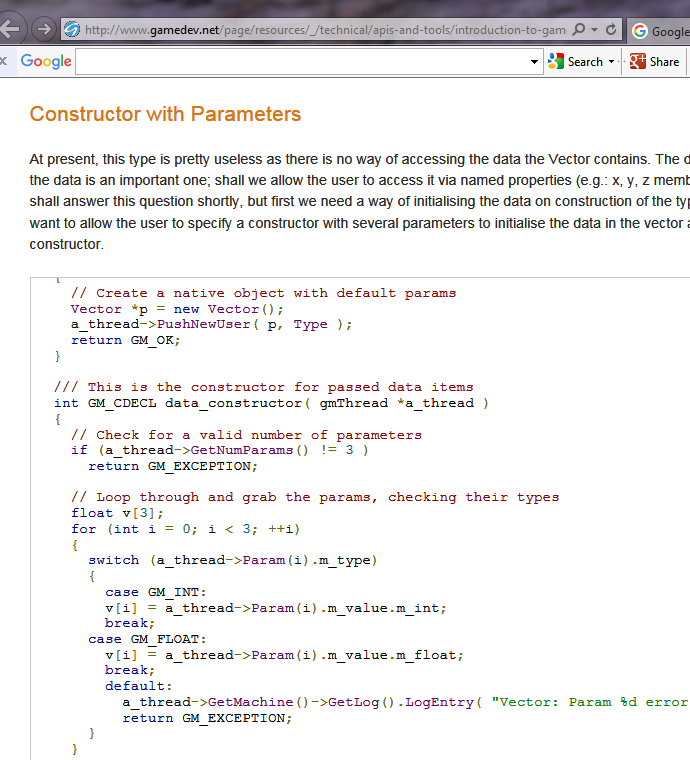Click the multicolor Google Search icon
The height and width of the screenshot is (760, 690).
tap(555, 62)
